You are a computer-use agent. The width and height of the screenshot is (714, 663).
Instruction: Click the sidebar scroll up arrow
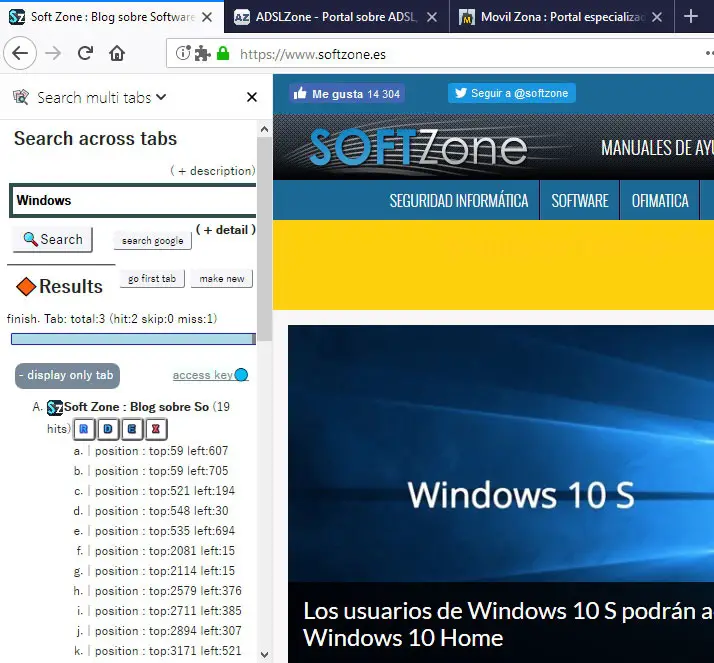(x=265, y=129)
